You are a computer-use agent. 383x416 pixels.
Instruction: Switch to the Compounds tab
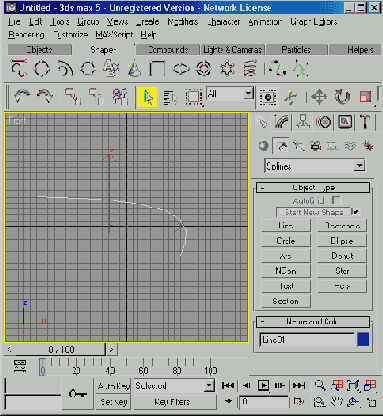coord(168,50)
